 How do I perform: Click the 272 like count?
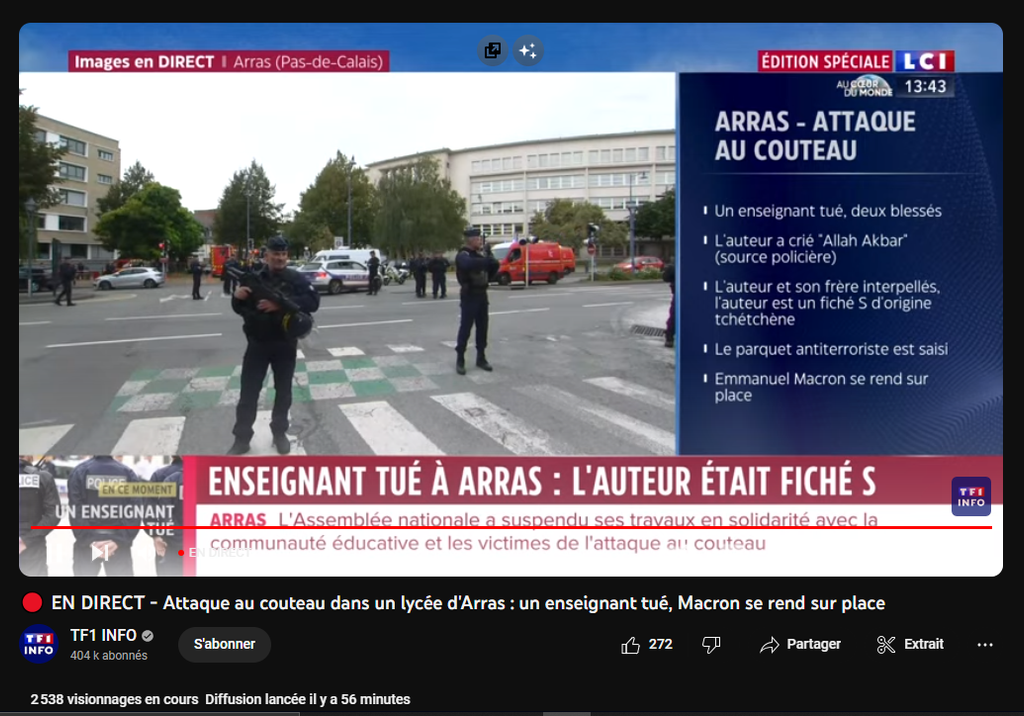point(660,644)
